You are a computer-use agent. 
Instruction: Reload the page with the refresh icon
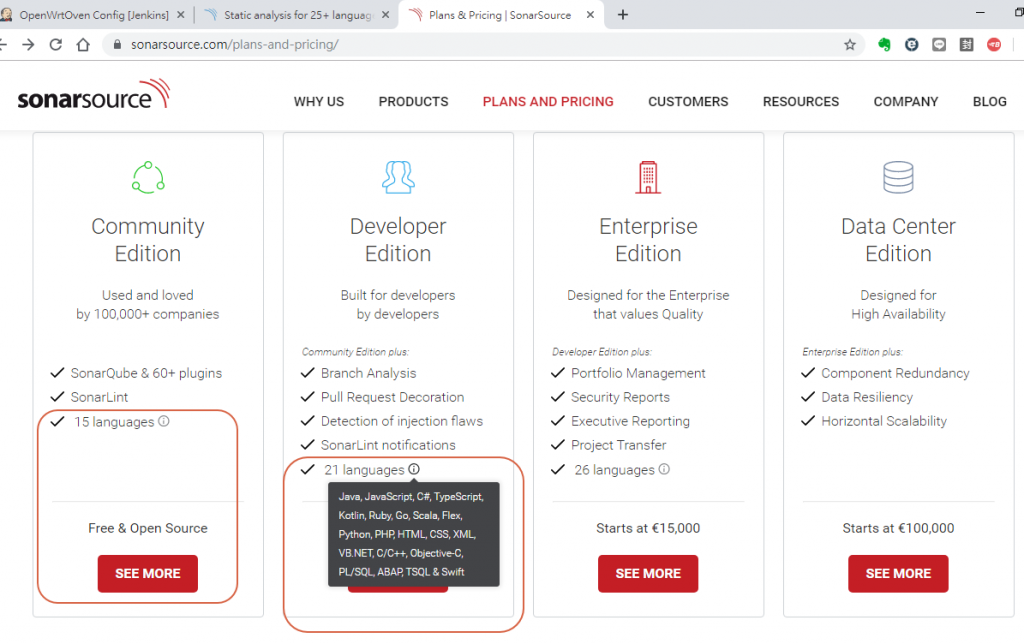click(56, 44)
